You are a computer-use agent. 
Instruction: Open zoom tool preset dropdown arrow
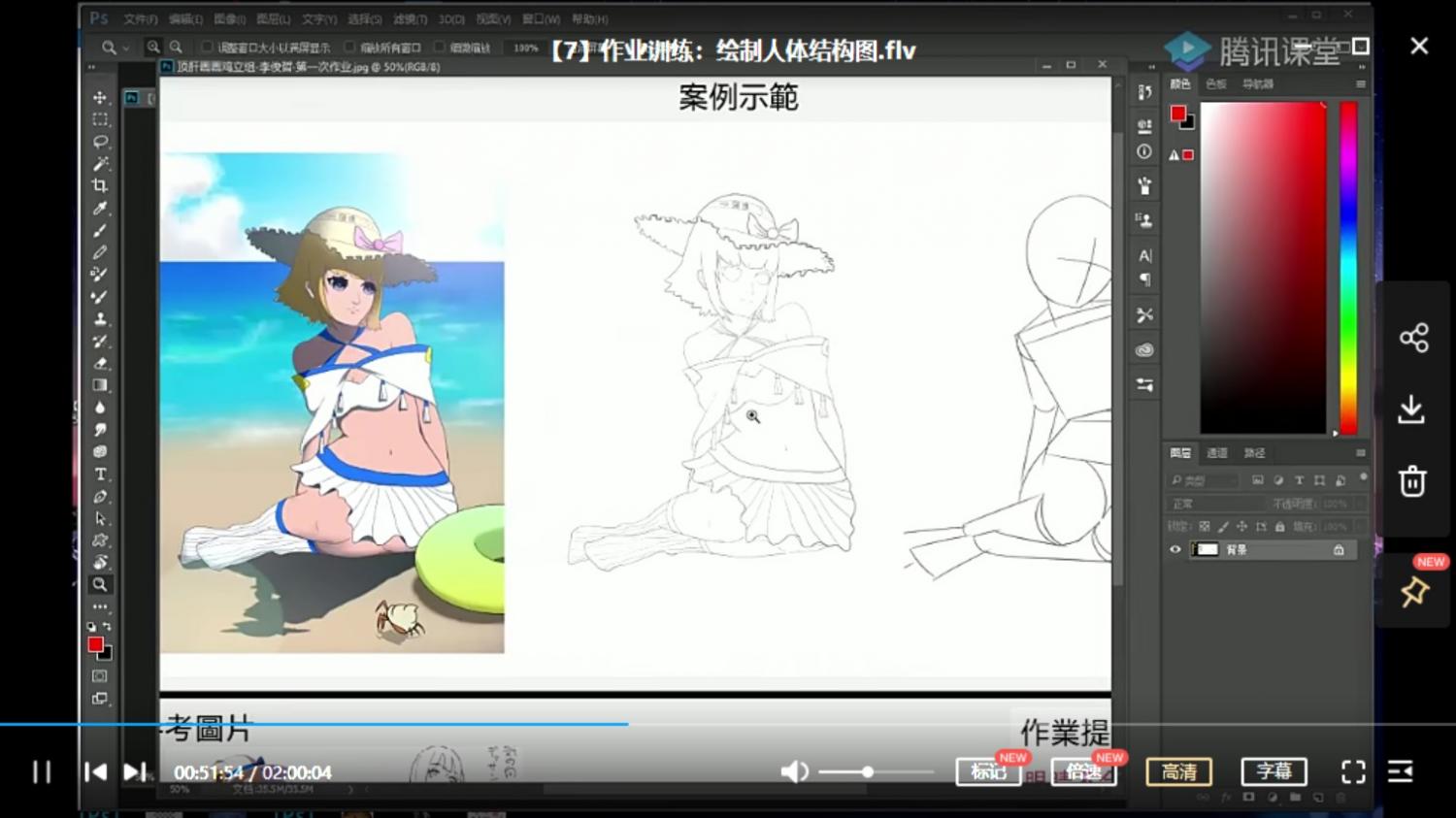click(126, 48)
